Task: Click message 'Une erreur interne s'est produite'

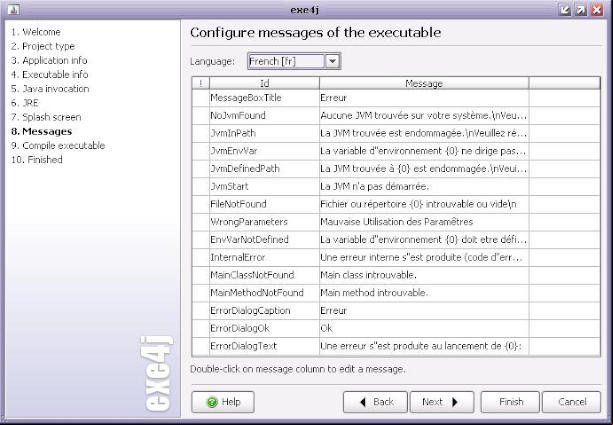Action: (x=424, y=257)
